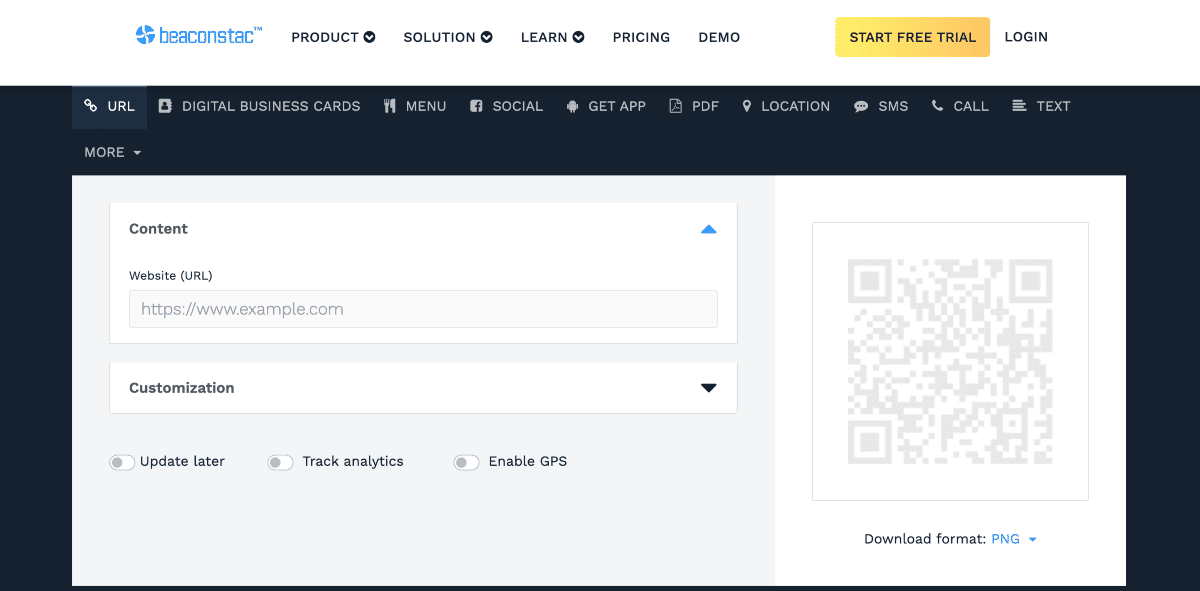Select the Digital Business Cards contact icon
Image resolution: width=1200 pixels, height=591 pixels.
click(165, 106)
